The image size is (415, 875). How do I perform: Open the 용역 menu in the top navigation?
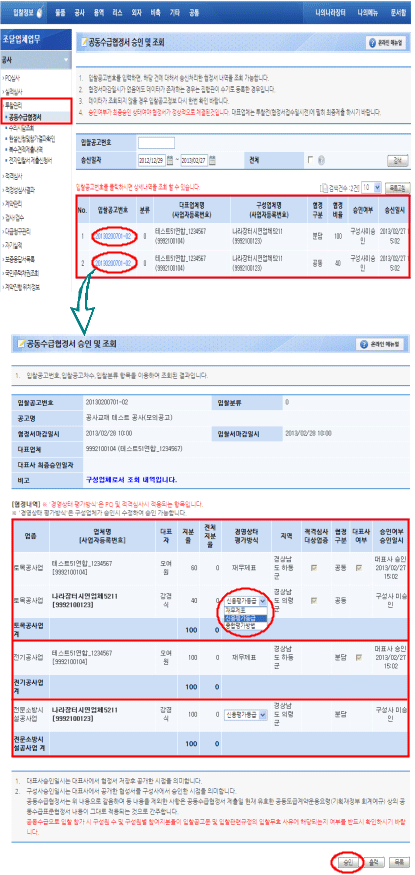click(x=99, y=12)
